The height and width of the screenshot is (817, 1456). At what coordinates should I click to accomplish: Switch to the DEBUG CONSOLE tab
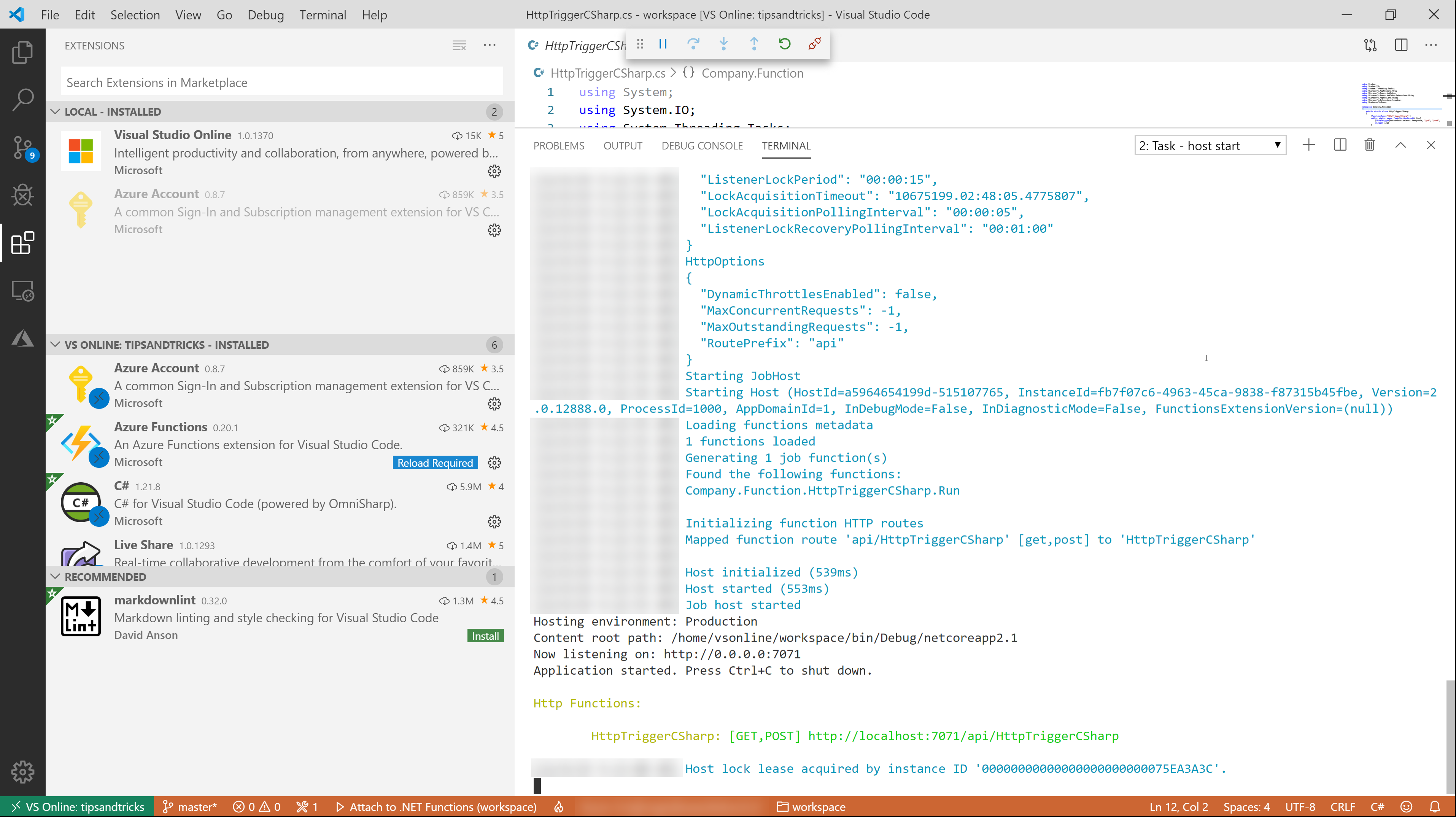tap(702, 146)
